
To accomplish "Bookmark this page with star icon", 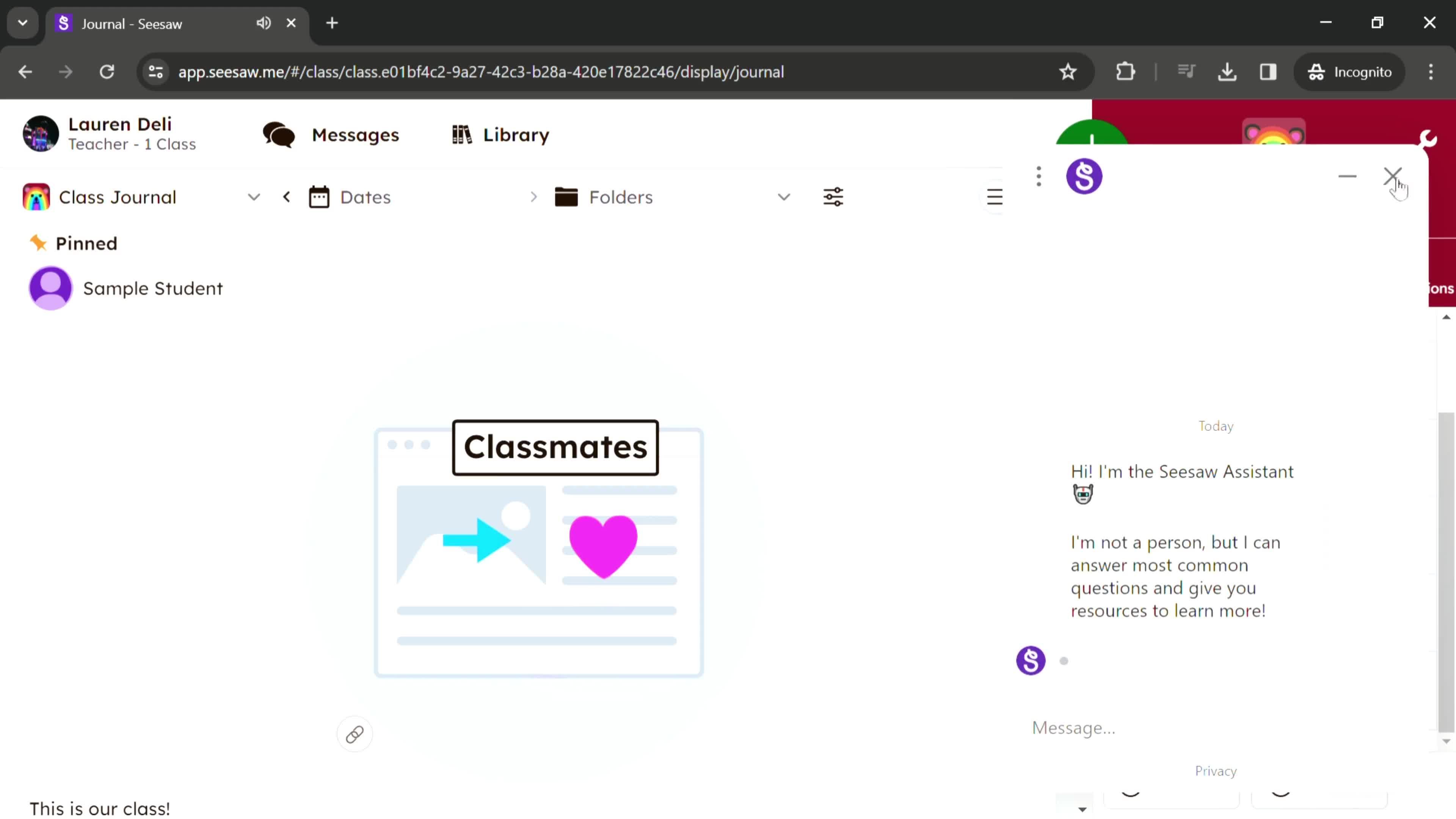I will (x=1068, y=72).
